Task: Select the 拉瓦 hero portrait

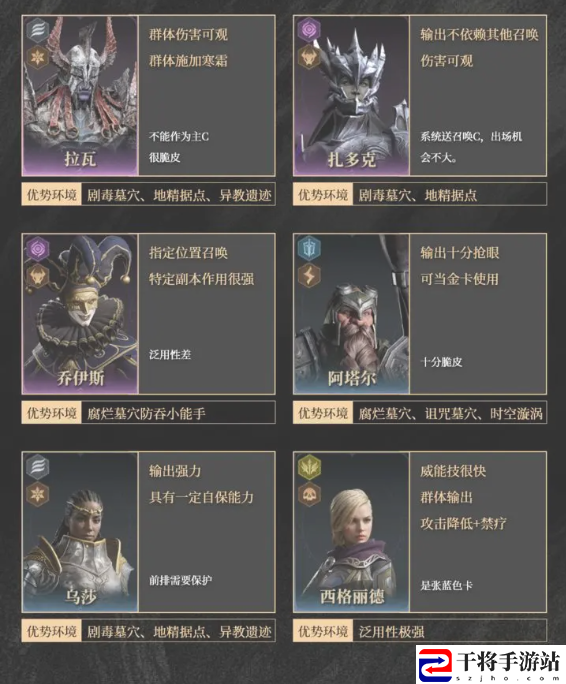Action: (x=80, y=96)
